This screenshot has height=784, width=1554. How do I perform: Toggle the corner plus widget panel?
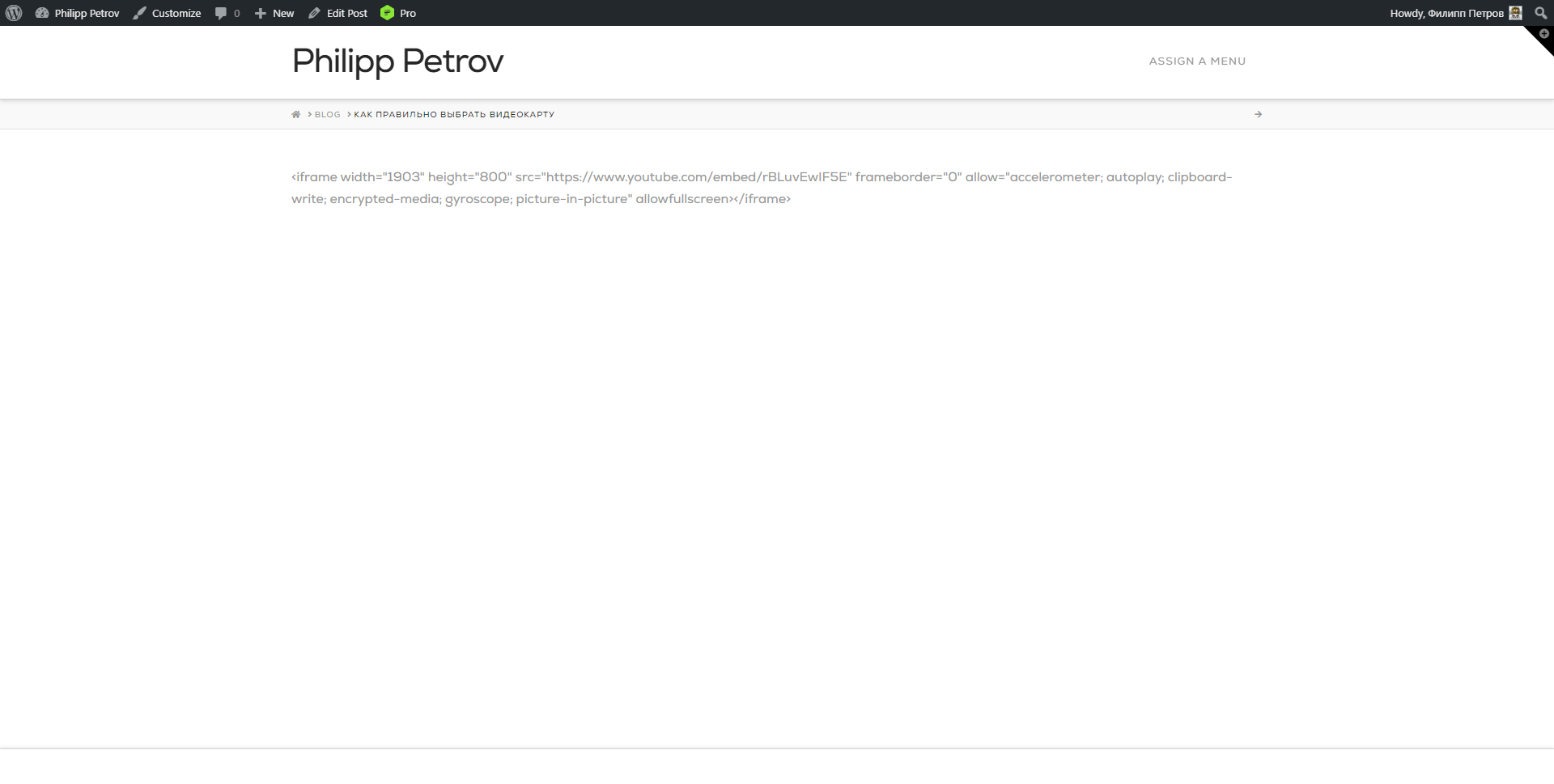point(1543,35)
